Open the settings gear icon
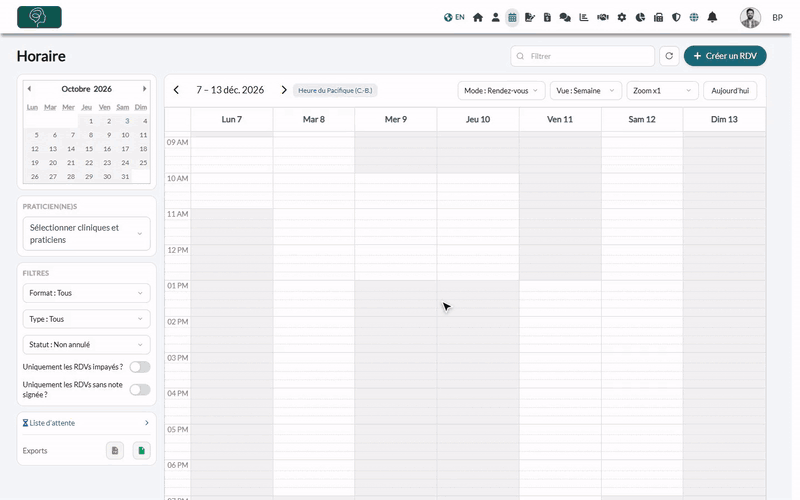Screen dimensions: 800x500 [x=621, y=17]
